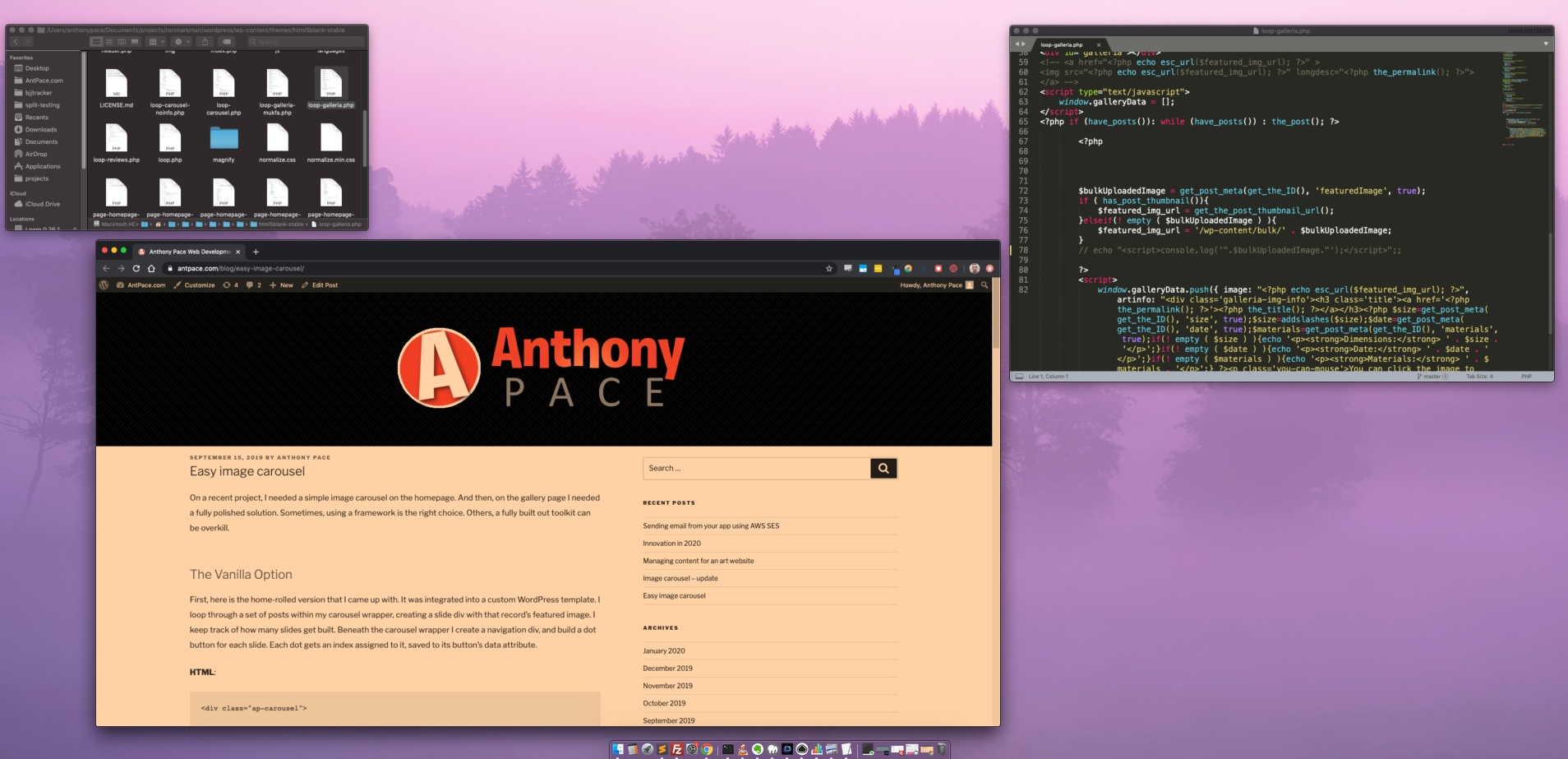Image resolution: width=1568 pixels, height=759 pixels.
Task: Open AntPace.com admin bar menu
Action: 141,285
